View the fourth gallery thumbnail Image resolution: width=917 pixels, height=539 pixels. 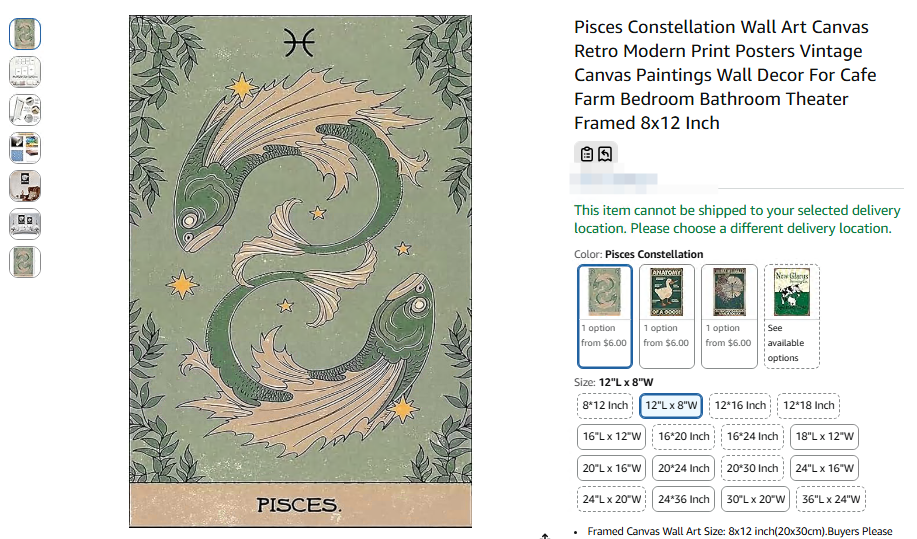point(25,148)
